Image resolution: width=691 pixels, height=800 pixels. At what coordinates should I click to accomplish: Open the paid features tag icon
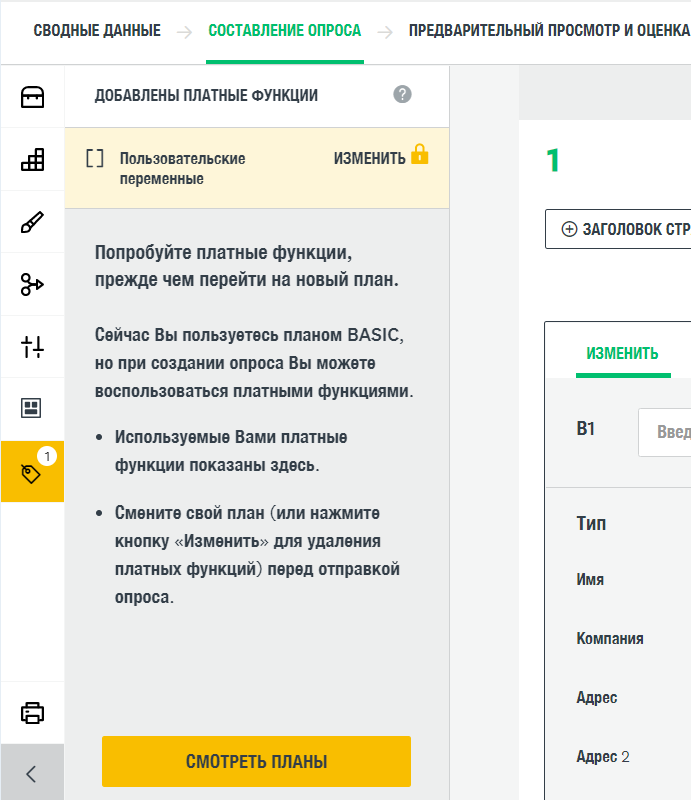[32, 472]
